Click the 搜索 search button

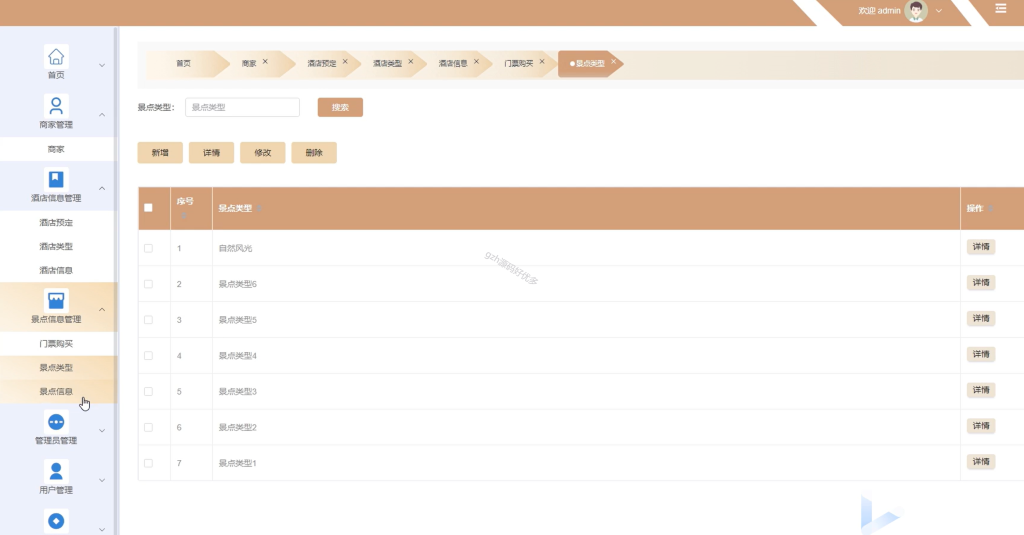coord(340,107)
